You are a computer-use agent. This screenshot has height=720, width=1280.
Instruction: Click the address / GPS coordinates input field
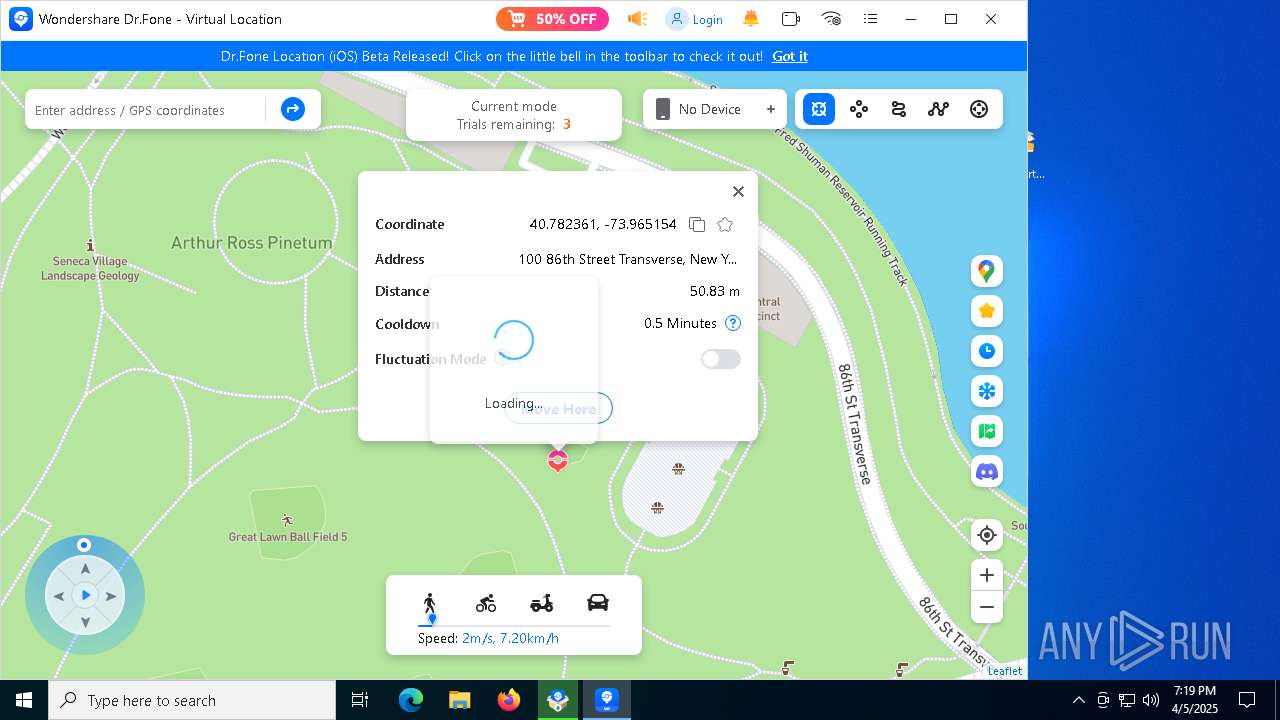click(x=147, y=110)
